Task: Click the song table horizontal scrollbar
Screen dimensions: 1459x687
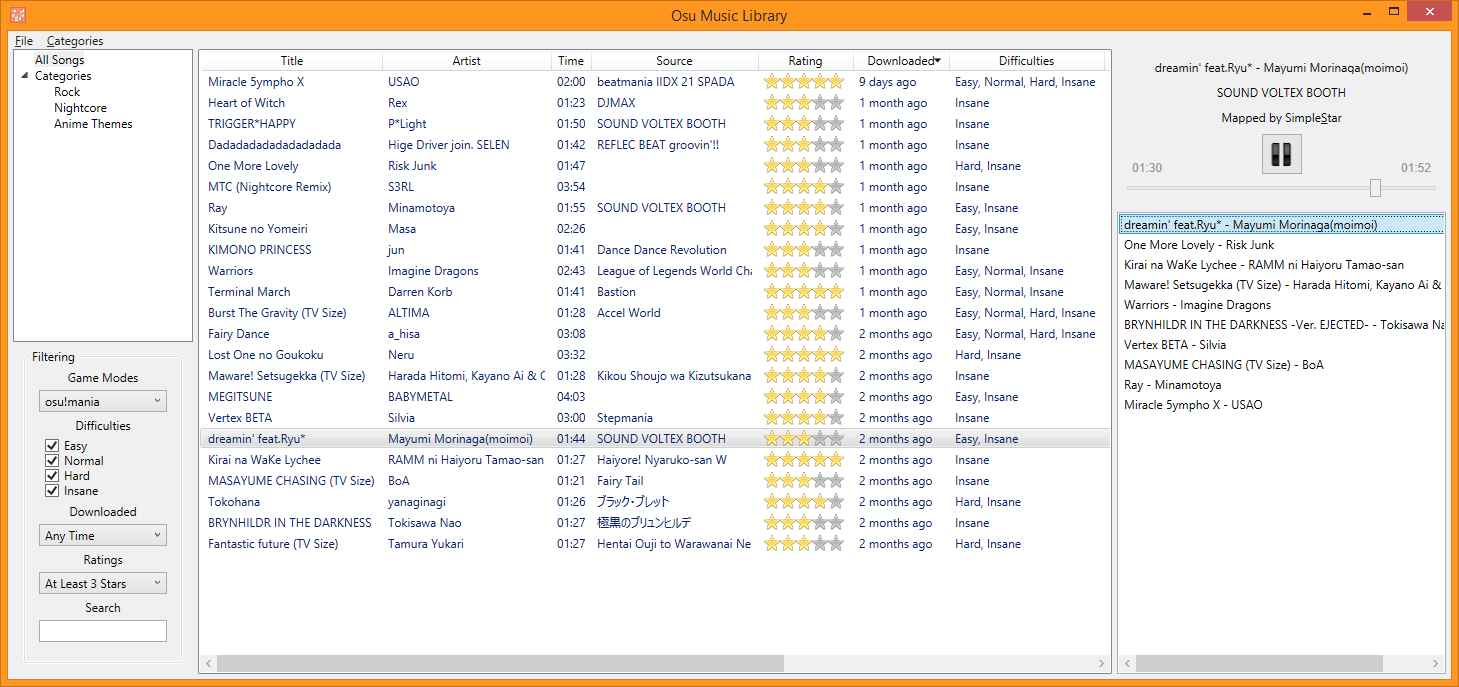Action: point(500,664)
